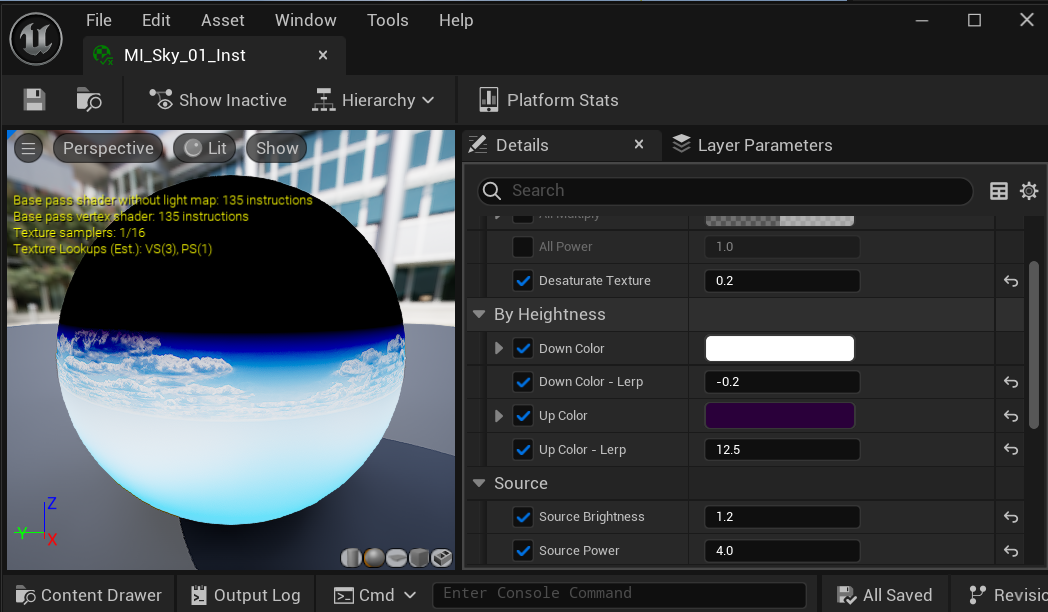Image resolution: width=1048 pixels, height=612 pixels.
Task: Set preview mesh to cylinder
Action: [351, 557]
